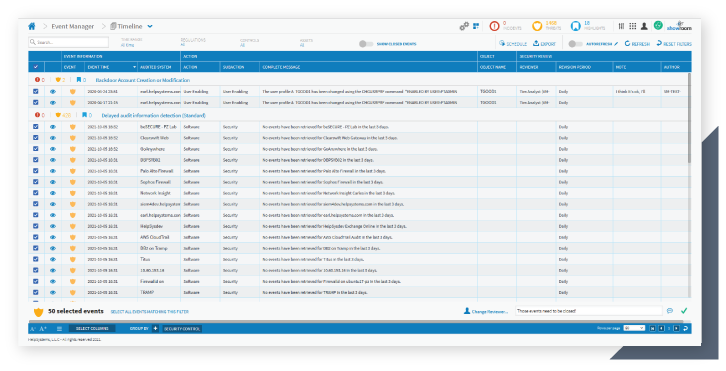
Task: Open the Assets filter dropdown
Action: 306,43
